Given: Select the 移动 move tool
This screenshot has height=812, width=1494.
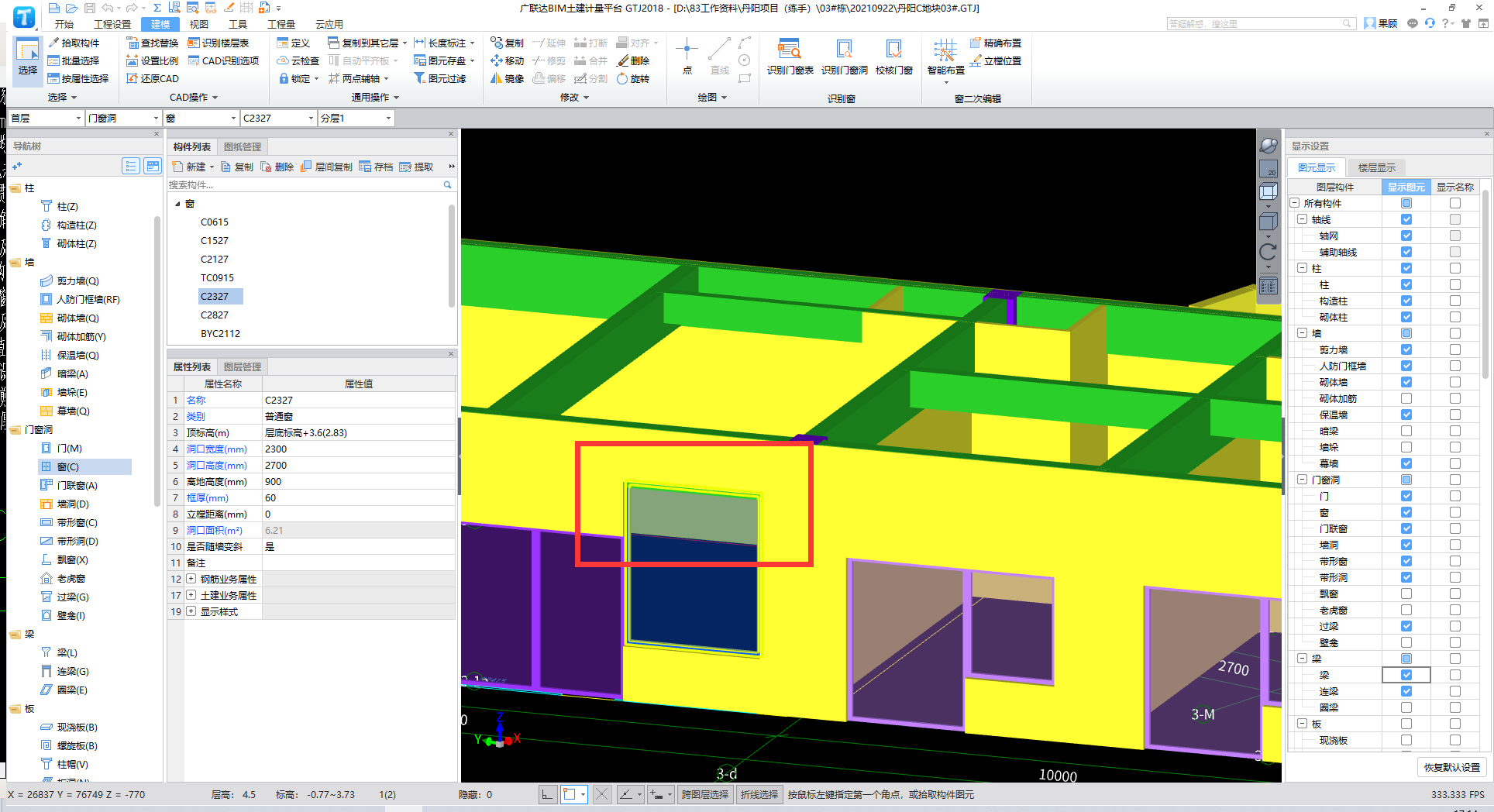Looking at the screenshot, I should [508, 60].
